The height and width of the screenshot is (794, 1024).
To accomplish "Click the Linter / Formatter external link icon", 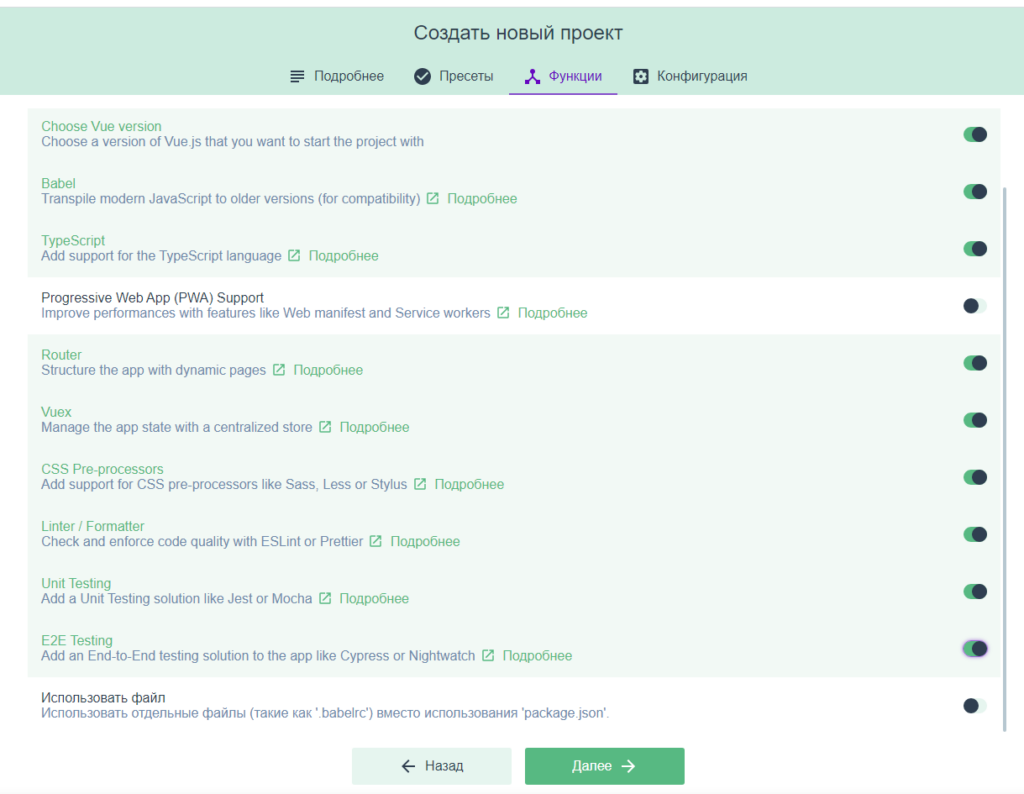I will coord(376,541).
